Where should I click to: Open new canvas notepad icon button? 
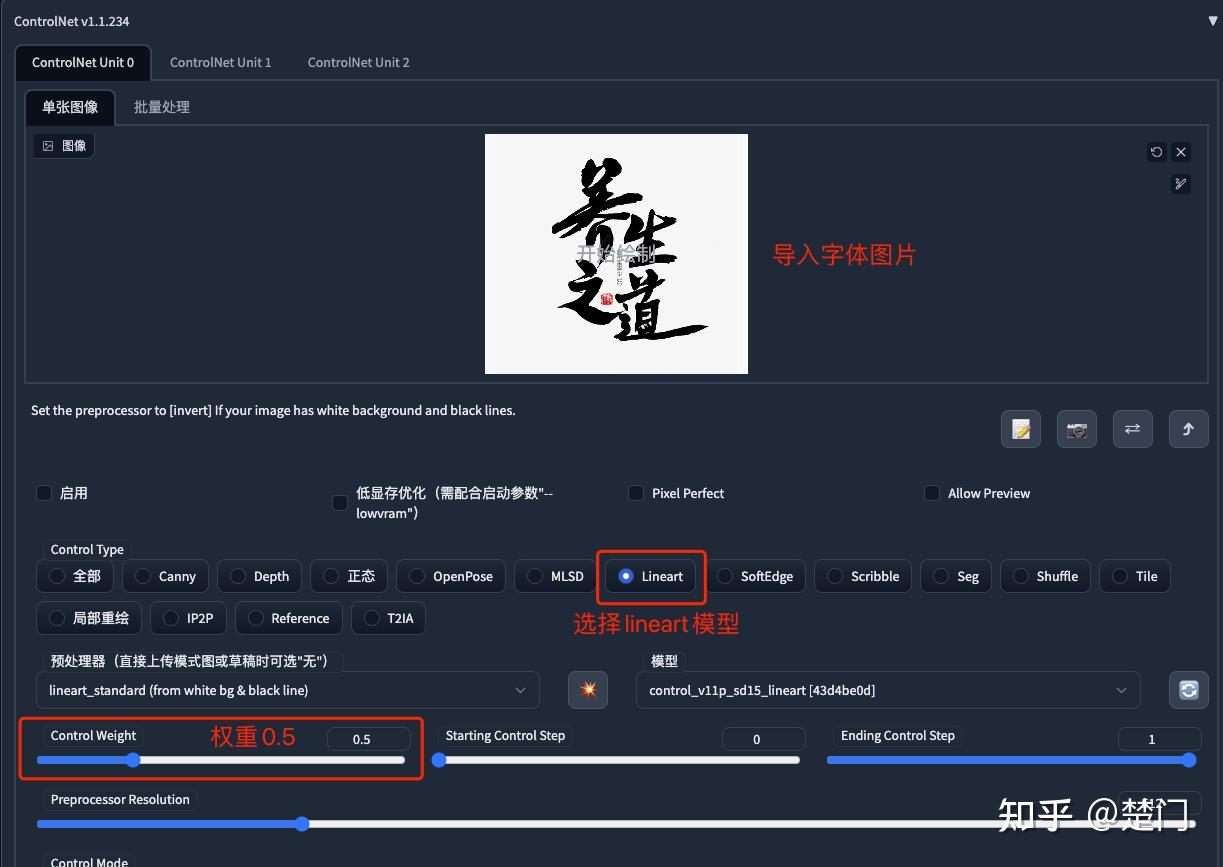1021,429
